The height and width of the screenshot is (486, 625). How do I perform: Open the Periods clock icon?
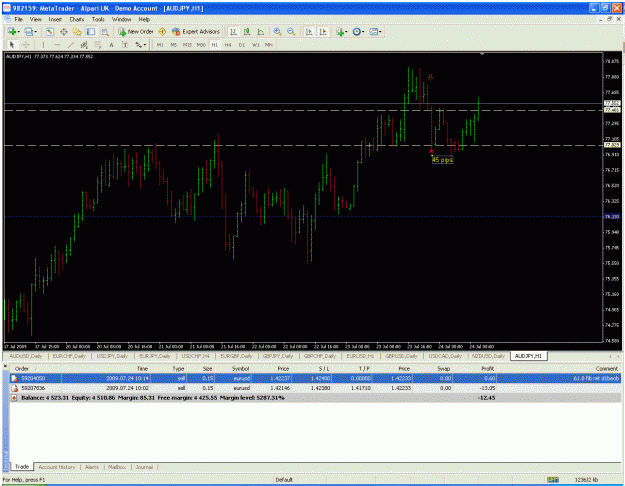coord(356,31)
